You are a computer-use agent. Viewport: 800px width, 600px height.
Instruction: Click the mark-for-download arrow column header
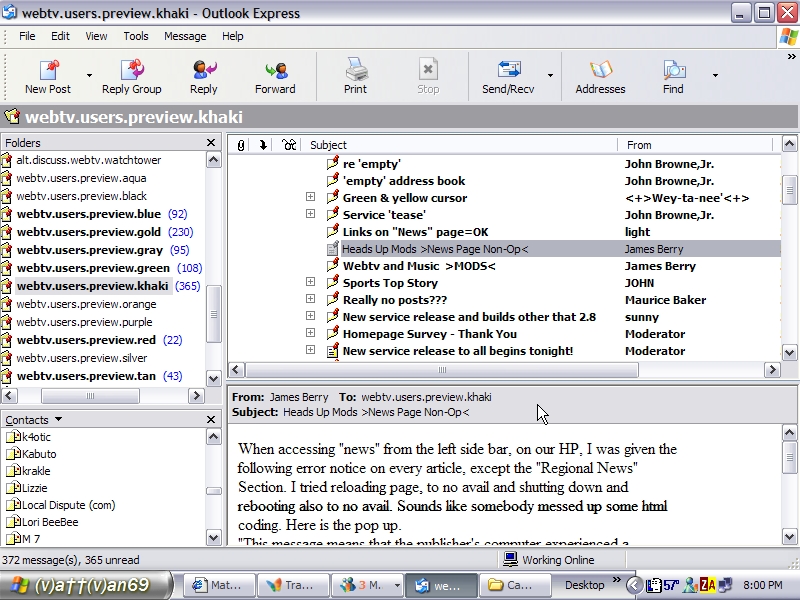coord(263,145)
